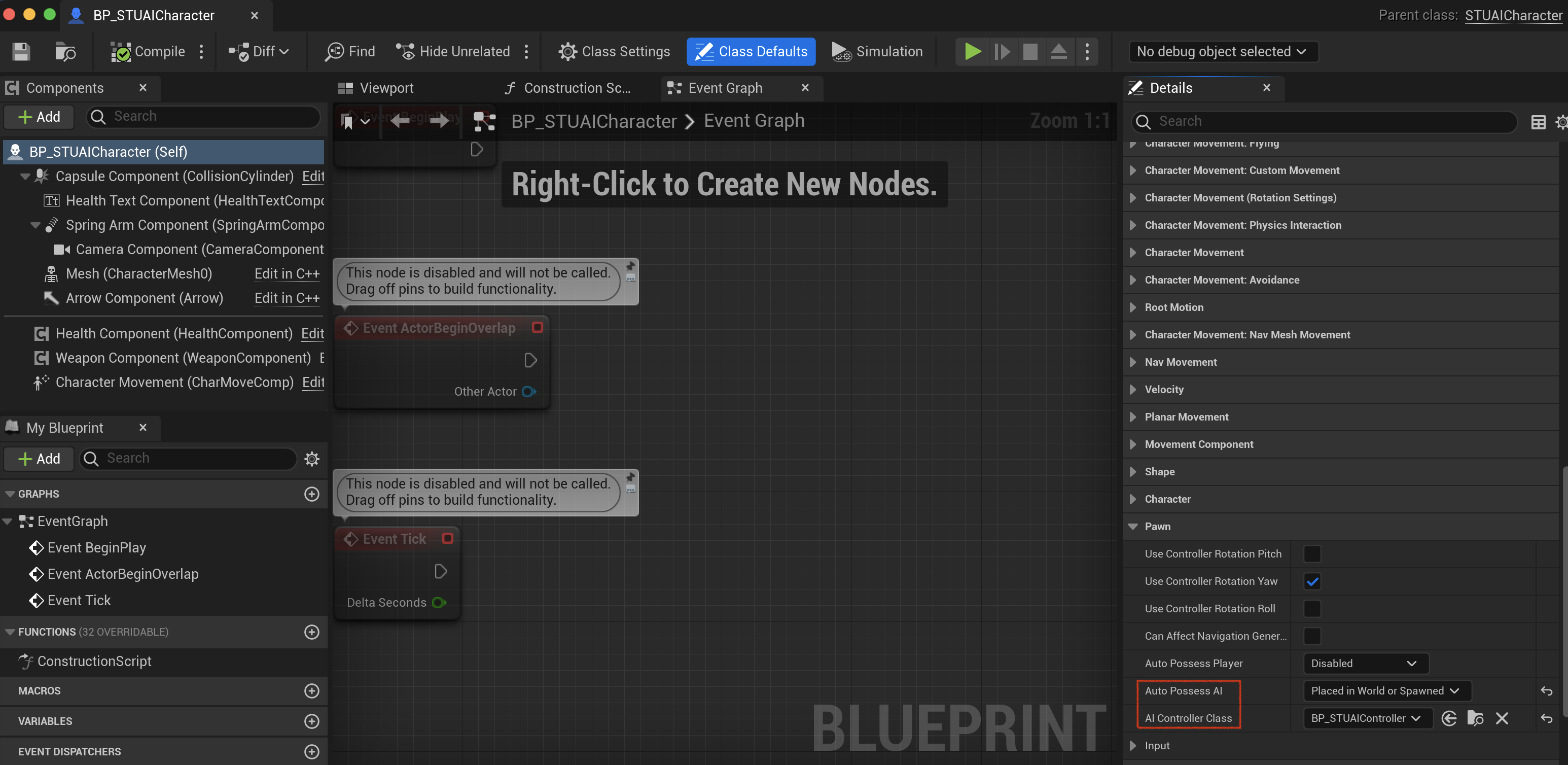
Task: Uncheck Use Controller Rotation Yaw
Action: [x=1312, y=581]
